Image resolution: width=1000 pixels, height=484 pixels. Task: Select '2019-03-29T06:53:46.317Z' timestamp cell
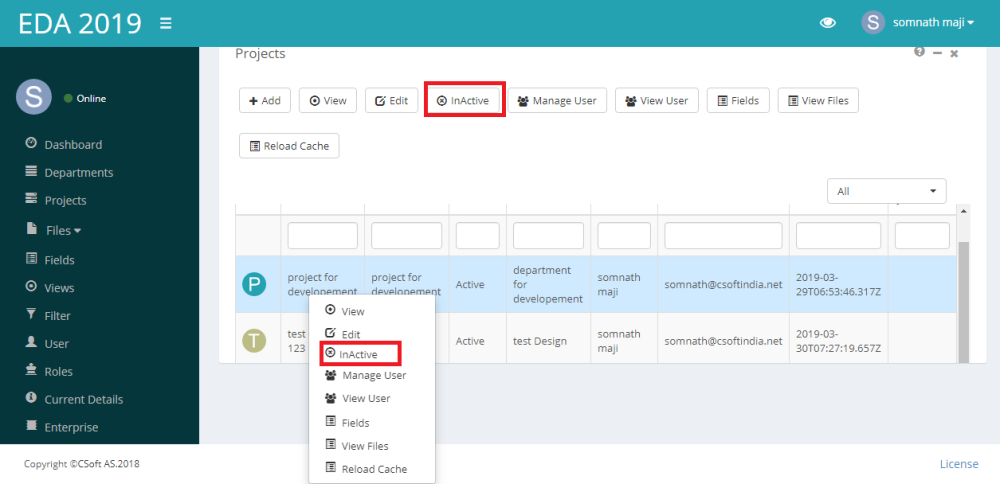tap(839, 284)
